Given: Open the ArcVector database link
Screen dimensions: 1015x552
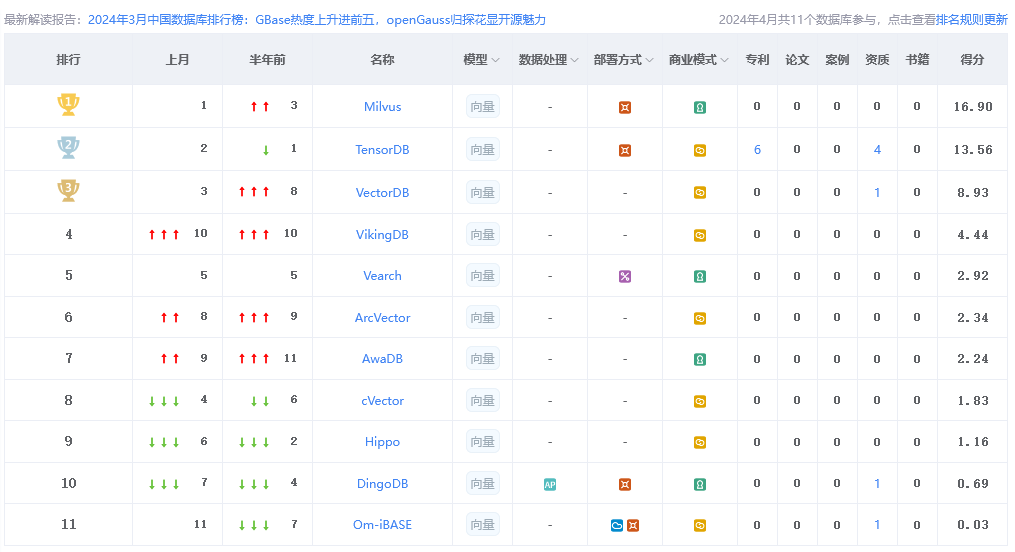Looking at the screenshot, I should pos(383,318).
